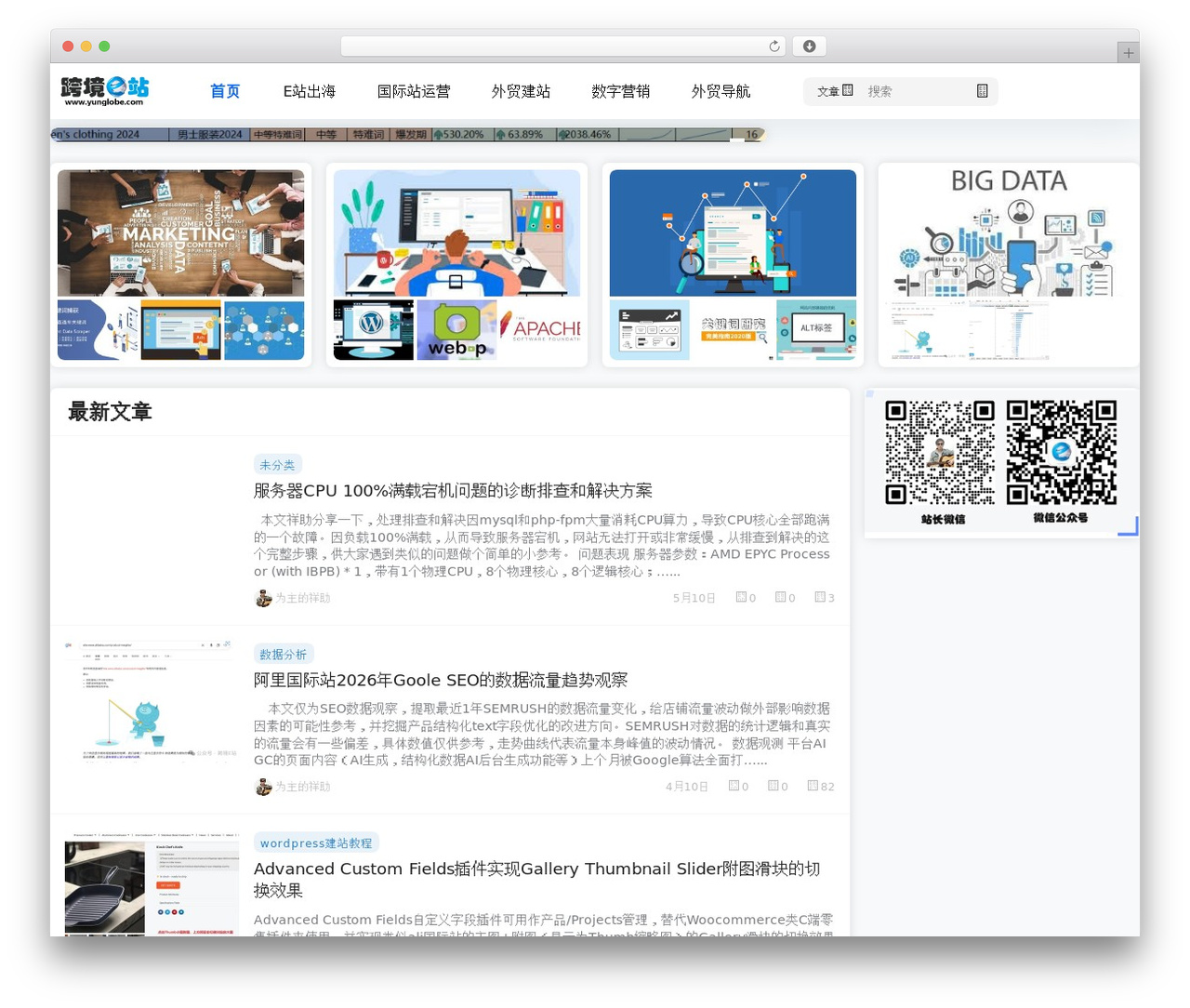
Task: Open author 为主的祥助 on the 服务器CPU article
Action: tap(303, 598)
